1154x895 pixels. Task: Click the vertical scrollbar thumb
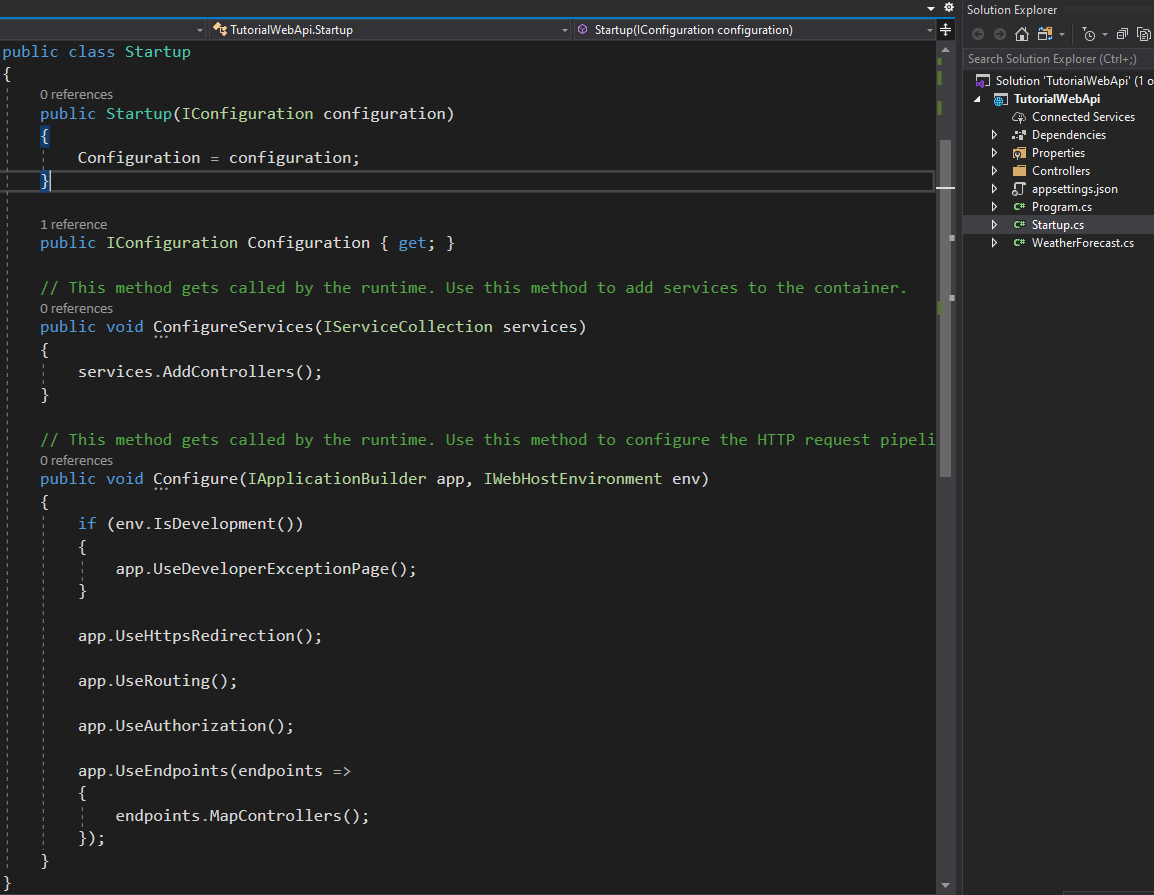[x=946, y=308]
